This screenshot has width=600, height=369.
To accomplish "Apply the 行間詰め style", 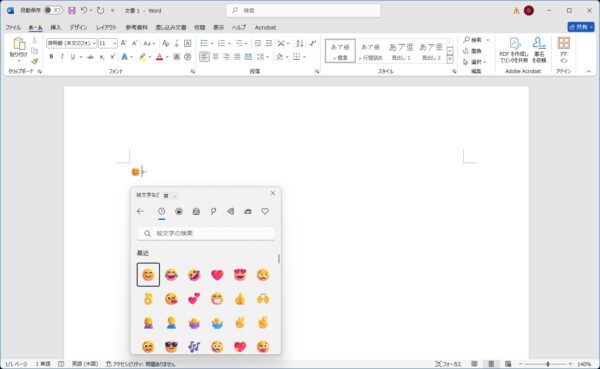I will (370, 51).
